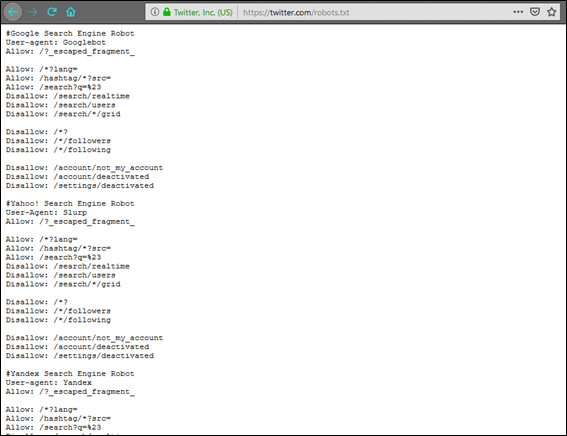This screenshot has width=567, height=436.
Task: Bookmark this page with the star icon
Action: [x=551, y=12]
